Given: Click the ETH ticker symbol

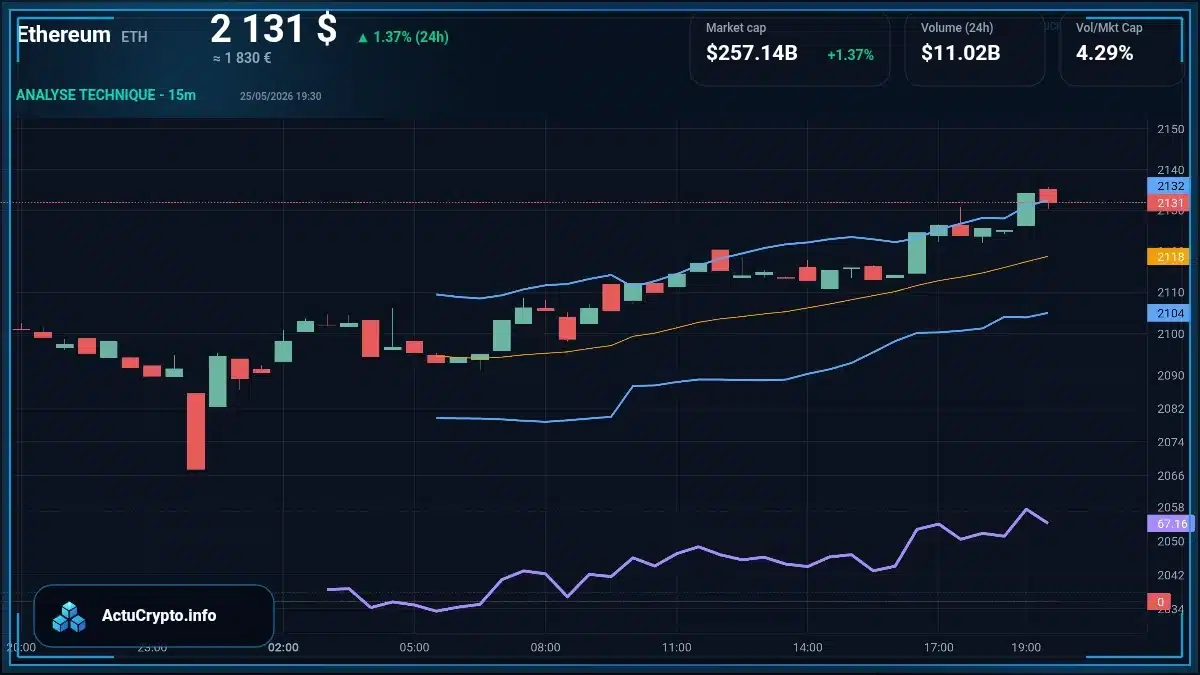Looking at the screenshot, I should 134,37.
